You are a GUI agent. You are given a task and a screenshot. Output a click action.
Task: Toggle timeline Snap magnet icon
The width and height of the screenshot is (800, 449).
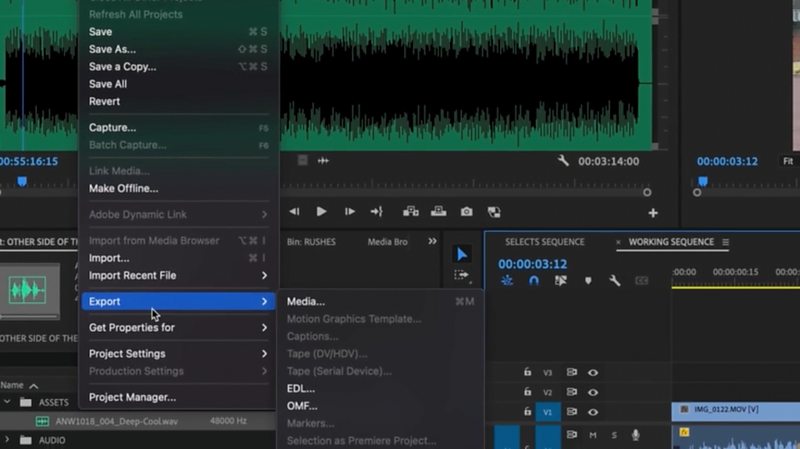click(534, 281)
